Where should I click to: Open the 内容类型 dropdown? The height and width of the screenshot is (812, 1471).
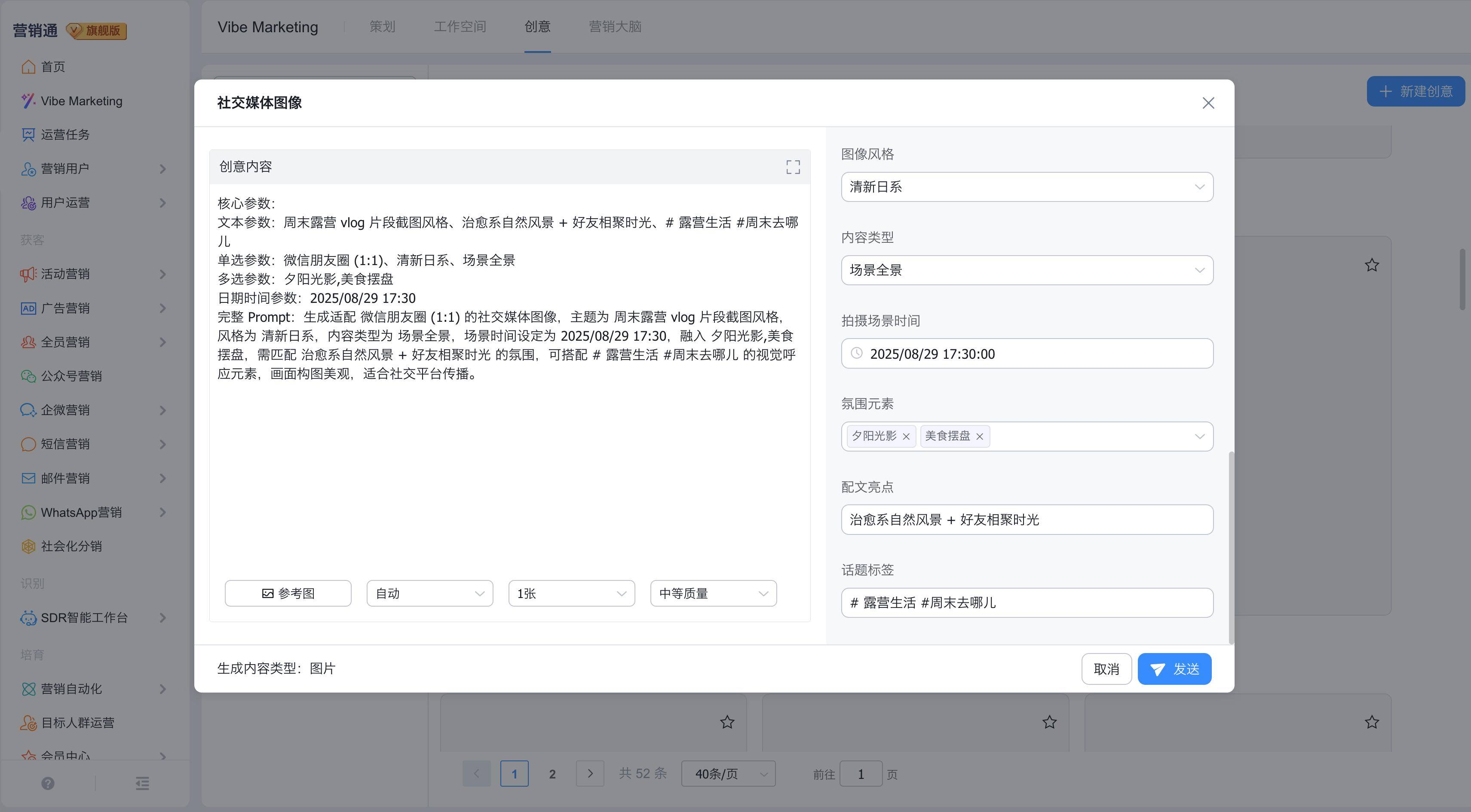[x=1027, y=270]
